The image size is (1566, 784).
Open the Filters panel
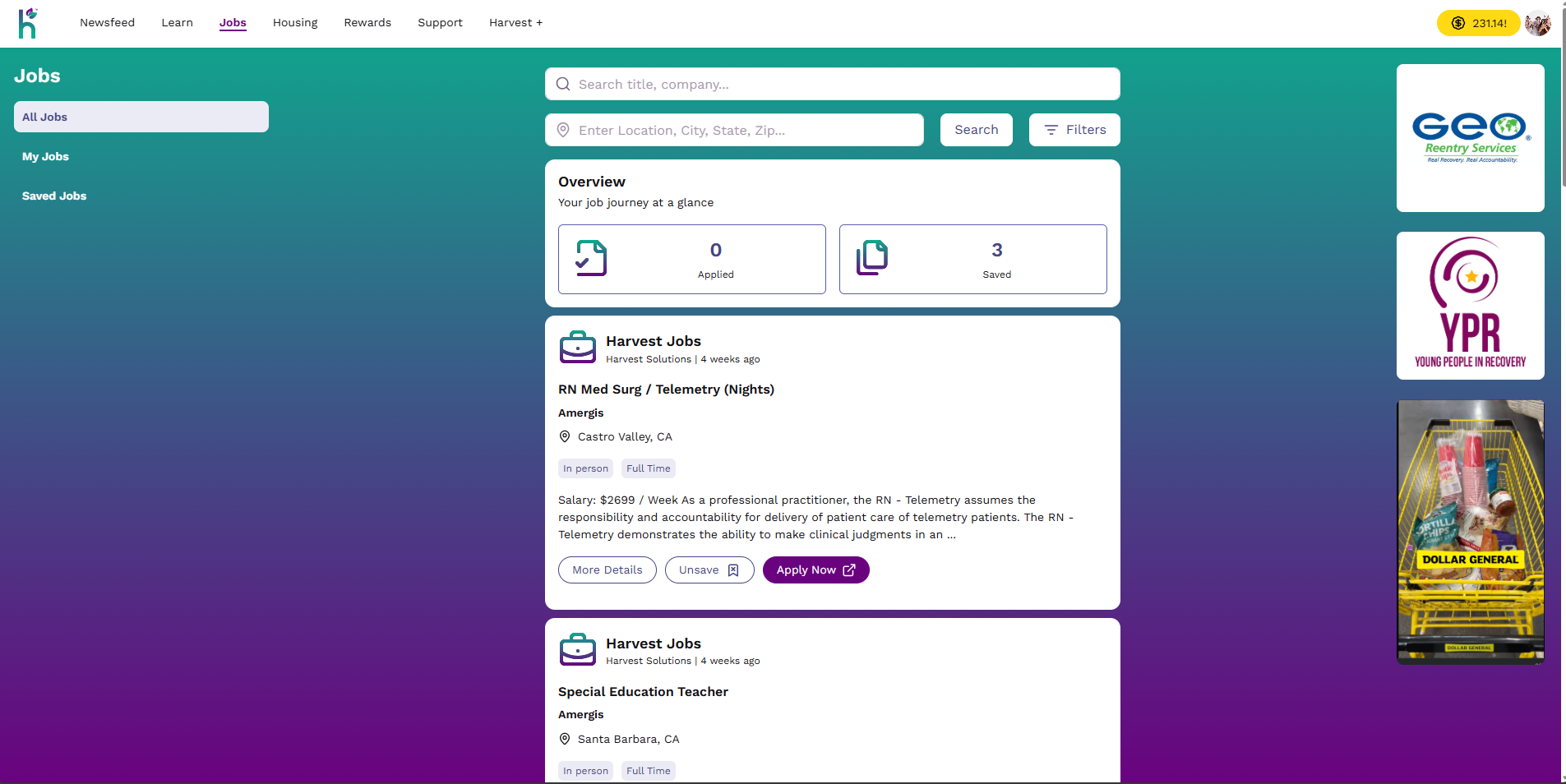pyautogui.click(x=1074, y=130)
